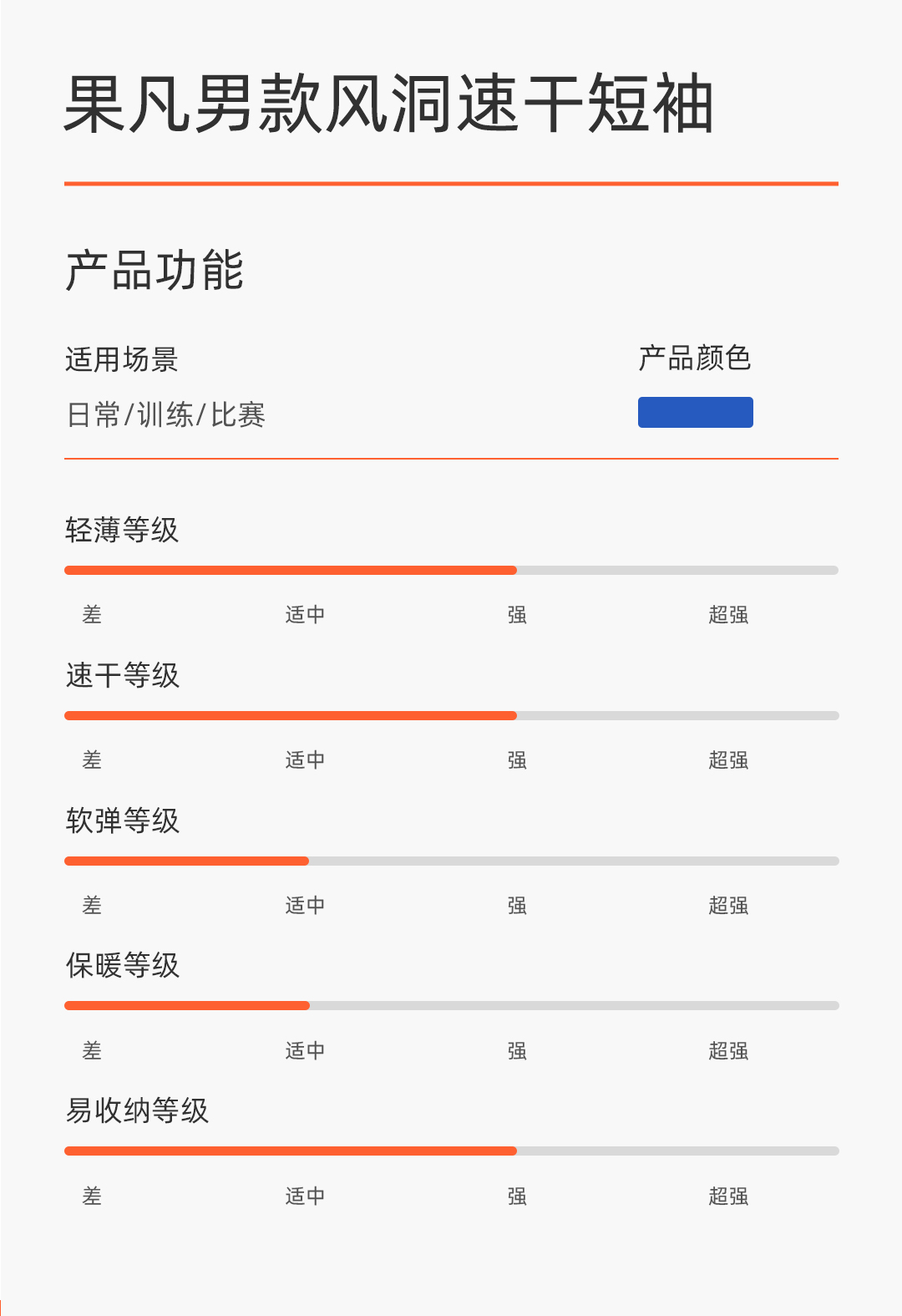This screenshot has height=1316, width=902.
Task: Click the 适用场景 label
Action: click(122, 360)
